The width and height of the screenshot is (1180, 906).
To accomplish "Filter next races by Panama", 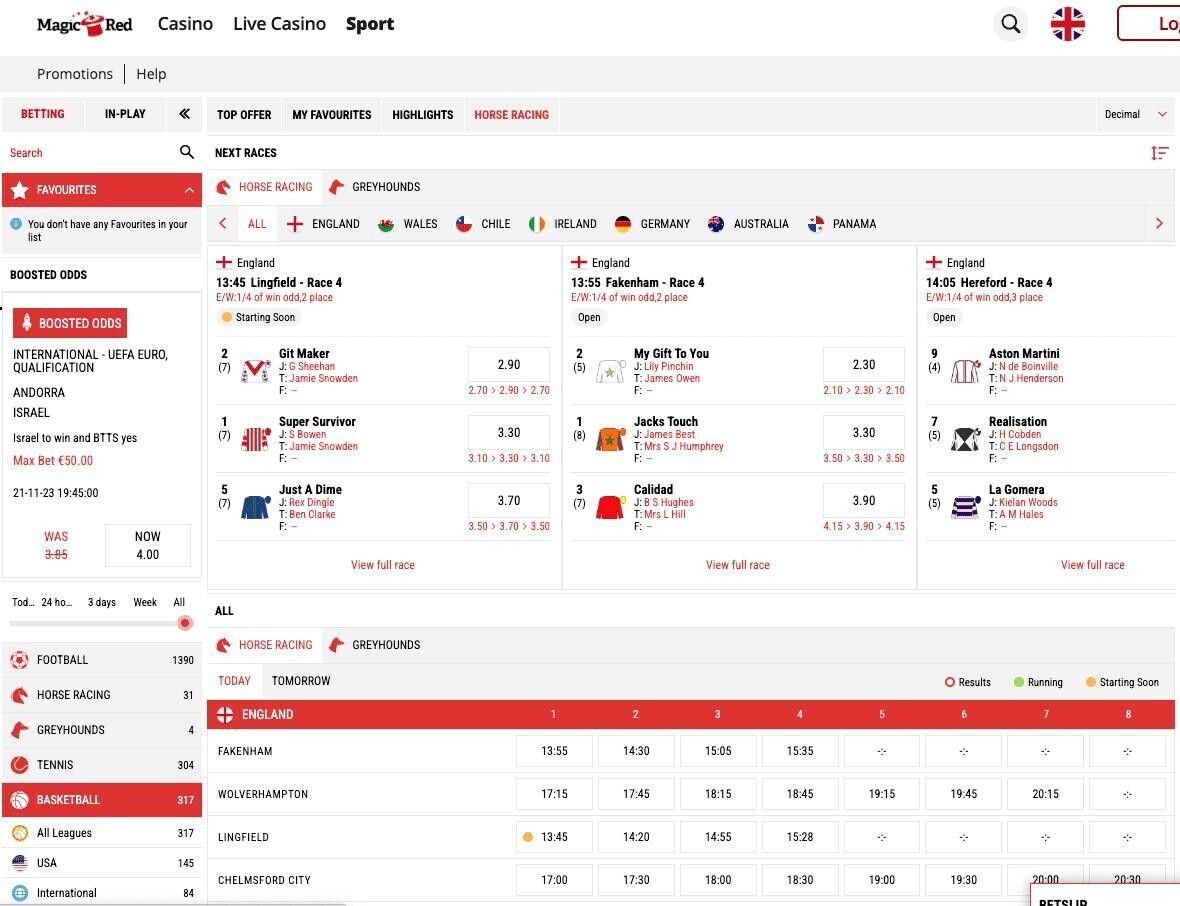I will (x=841, y=224).
